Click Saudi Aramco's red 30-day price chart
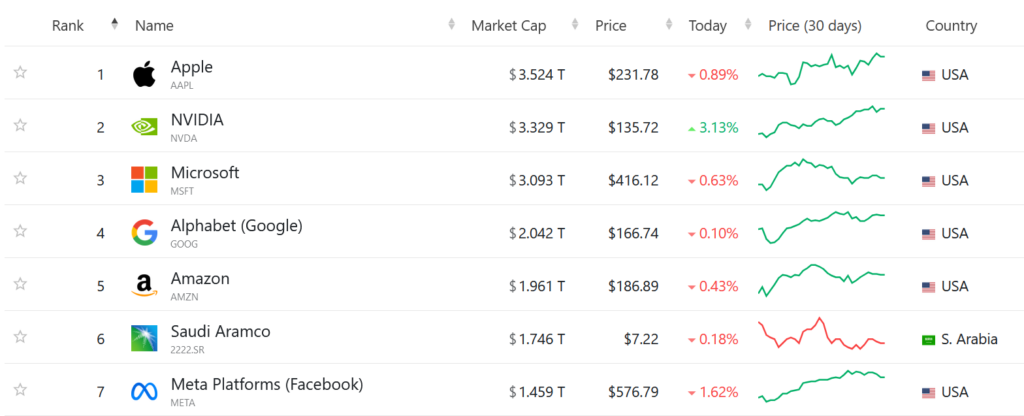The height and width of the screenshot is (416, 1024). [822, 334]
